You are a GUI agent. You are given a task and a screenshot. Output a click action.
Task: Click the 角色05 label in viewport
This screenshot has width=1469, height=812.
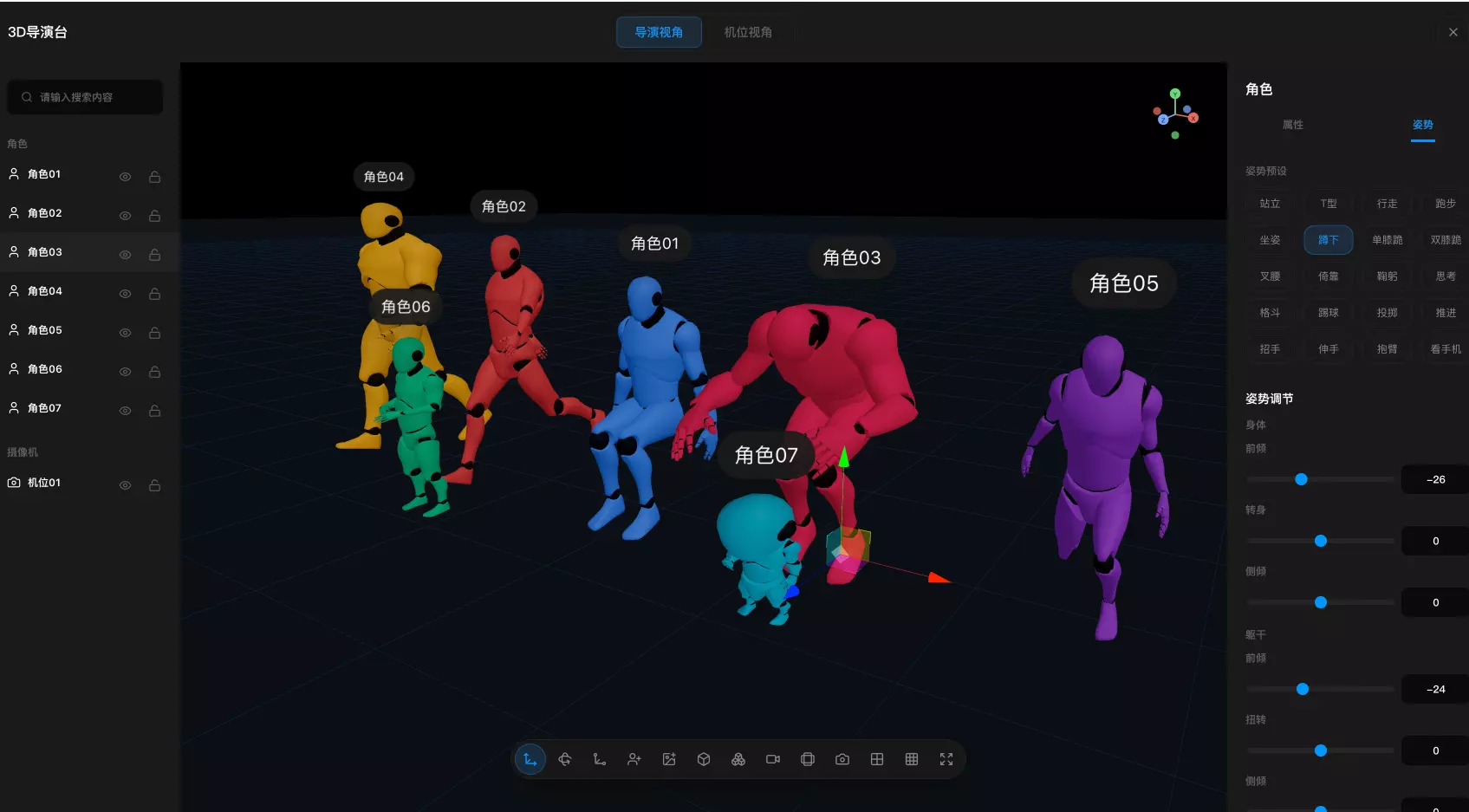coord(1123,283)
